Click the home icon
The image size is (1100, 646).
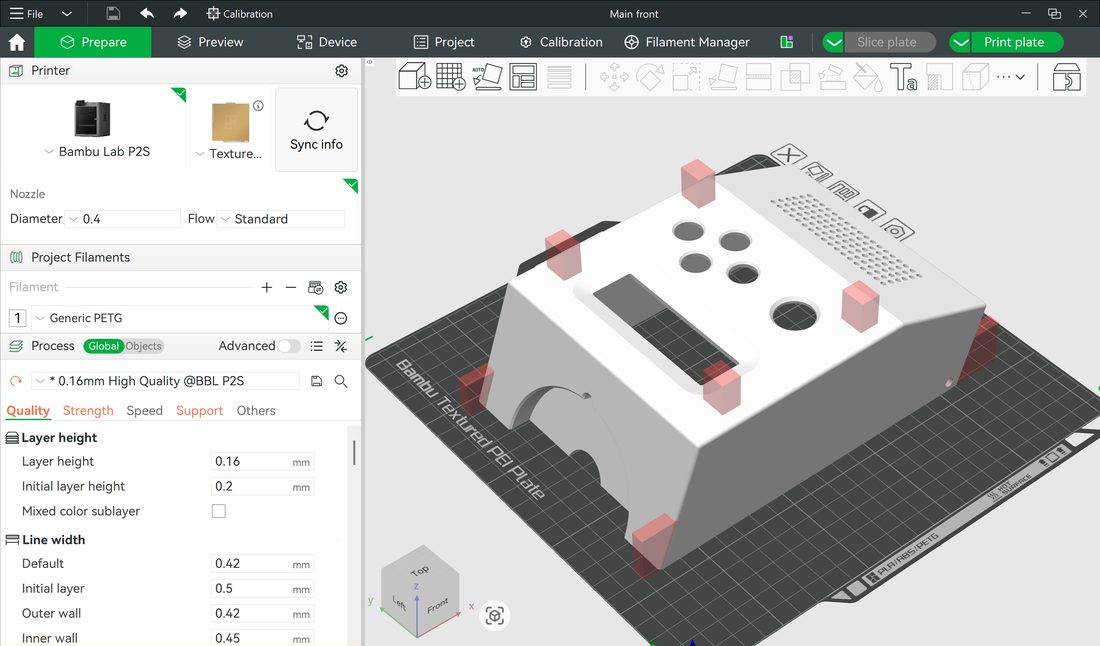(17, 42)
